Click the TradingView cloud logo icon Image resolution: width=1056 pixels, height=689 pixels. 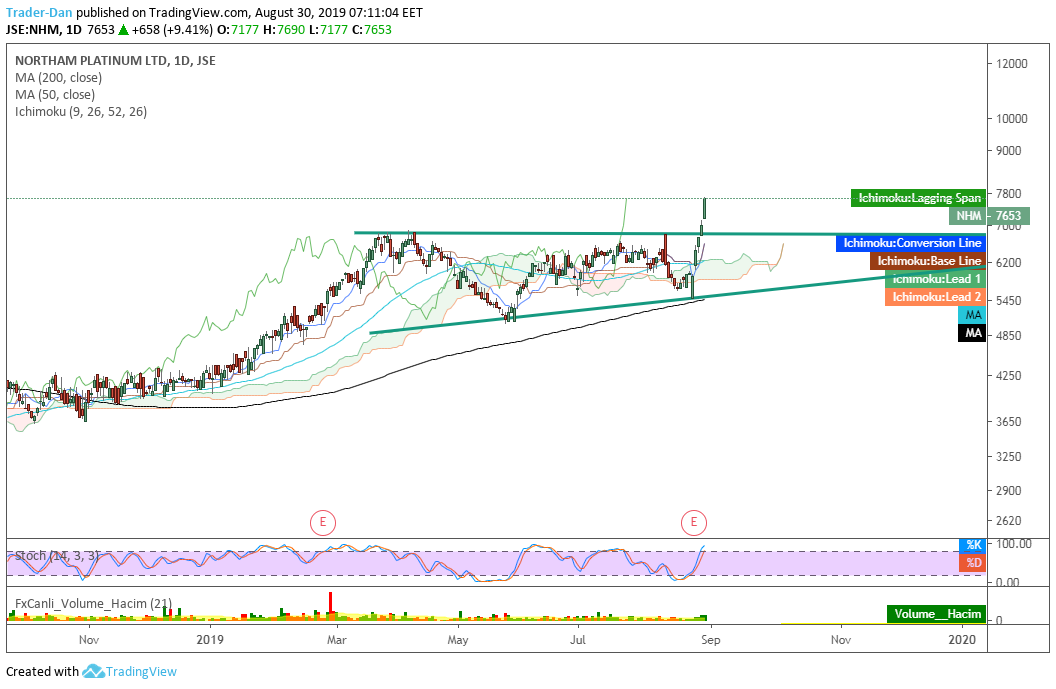[x=93, y=671]
